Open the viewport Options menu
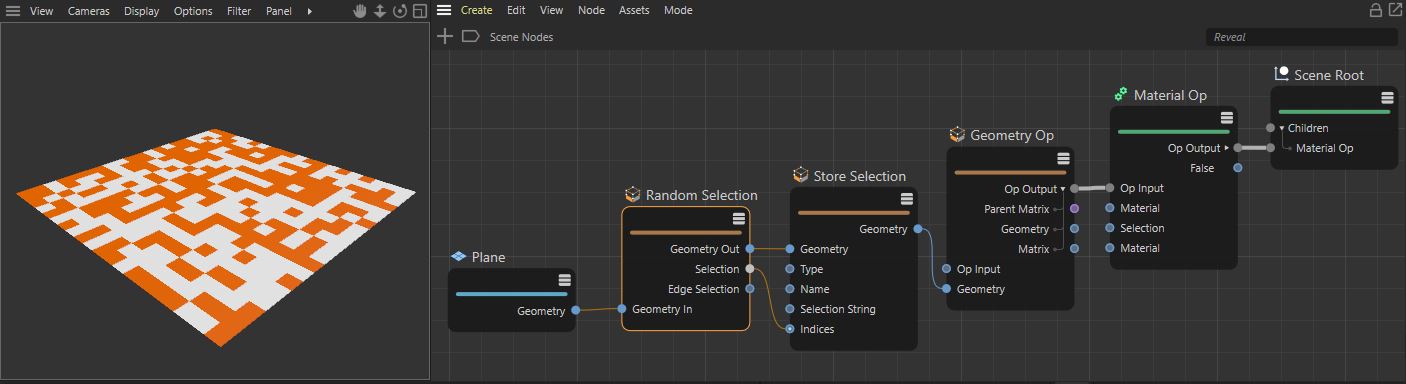Viewport: 1406px width, 384px height. point(193,11)
